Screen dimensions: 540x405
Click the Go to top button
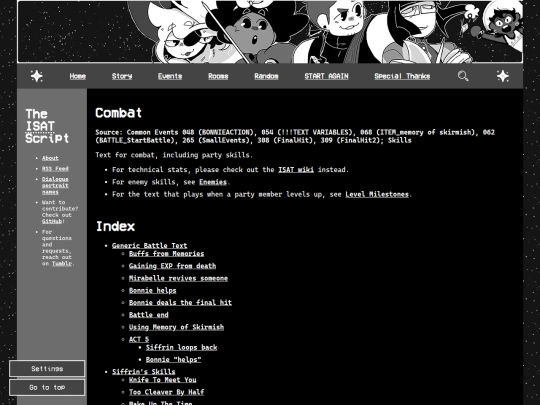point(47,387)
